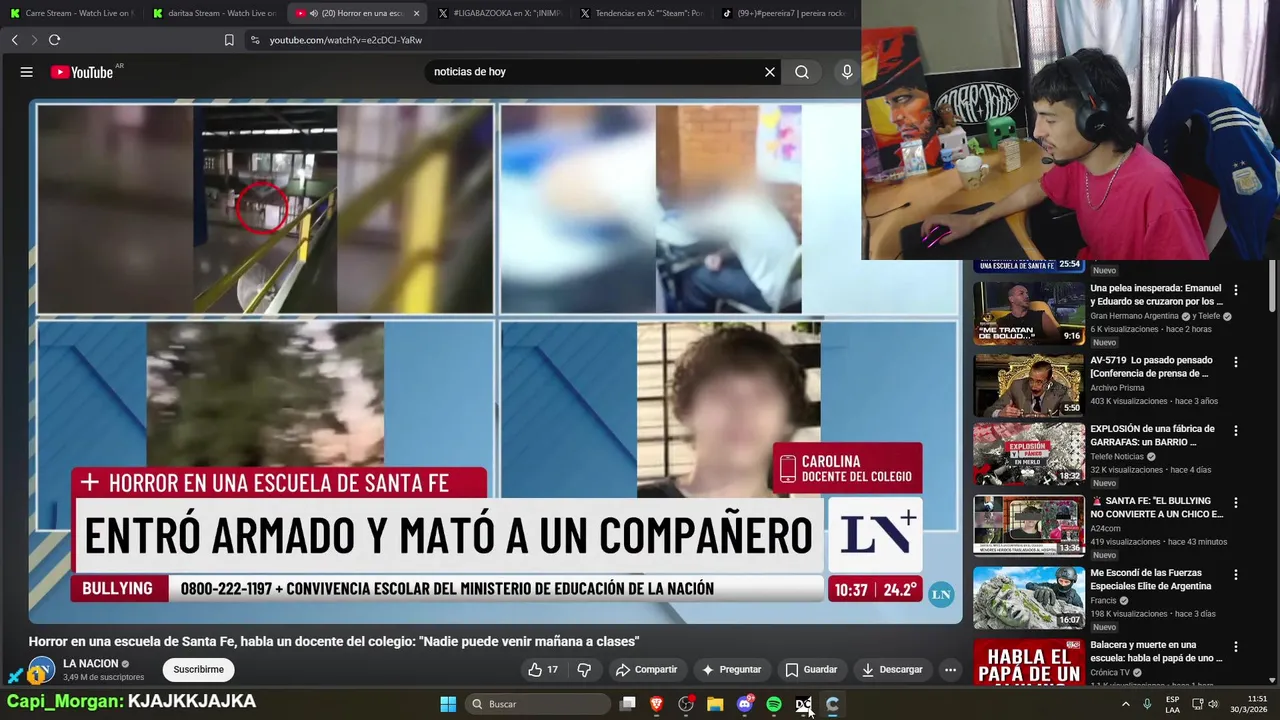This screenshot has height=720, width=1280.
Task: Open options for 'SANTA FE: EL BULLYING' video
Action: (x=1236, y=502)
